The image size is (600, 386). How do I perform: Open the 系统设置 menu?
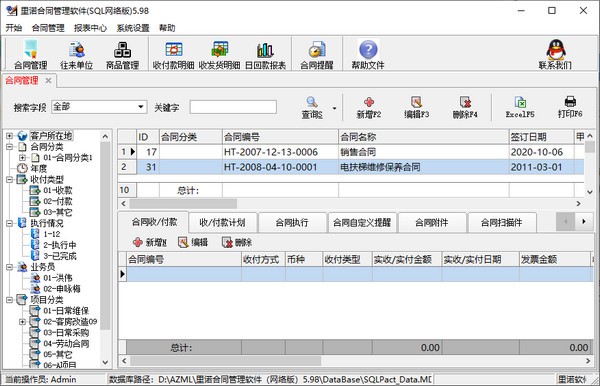point(133,28)
